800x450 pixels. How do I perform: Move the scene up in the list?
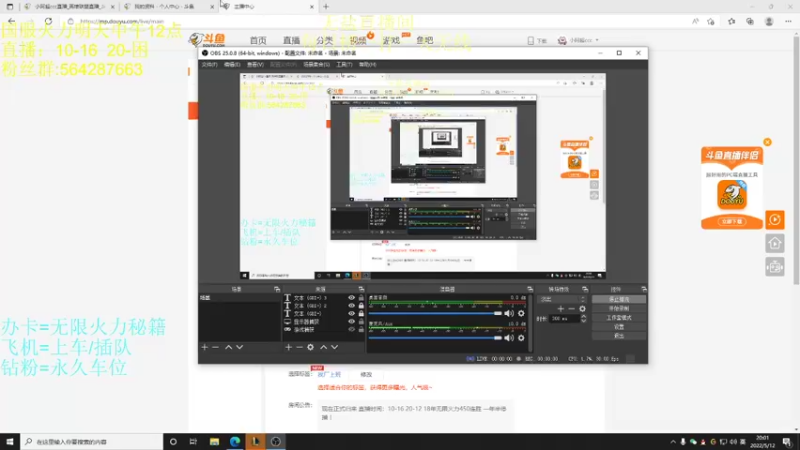click(229, 347)
